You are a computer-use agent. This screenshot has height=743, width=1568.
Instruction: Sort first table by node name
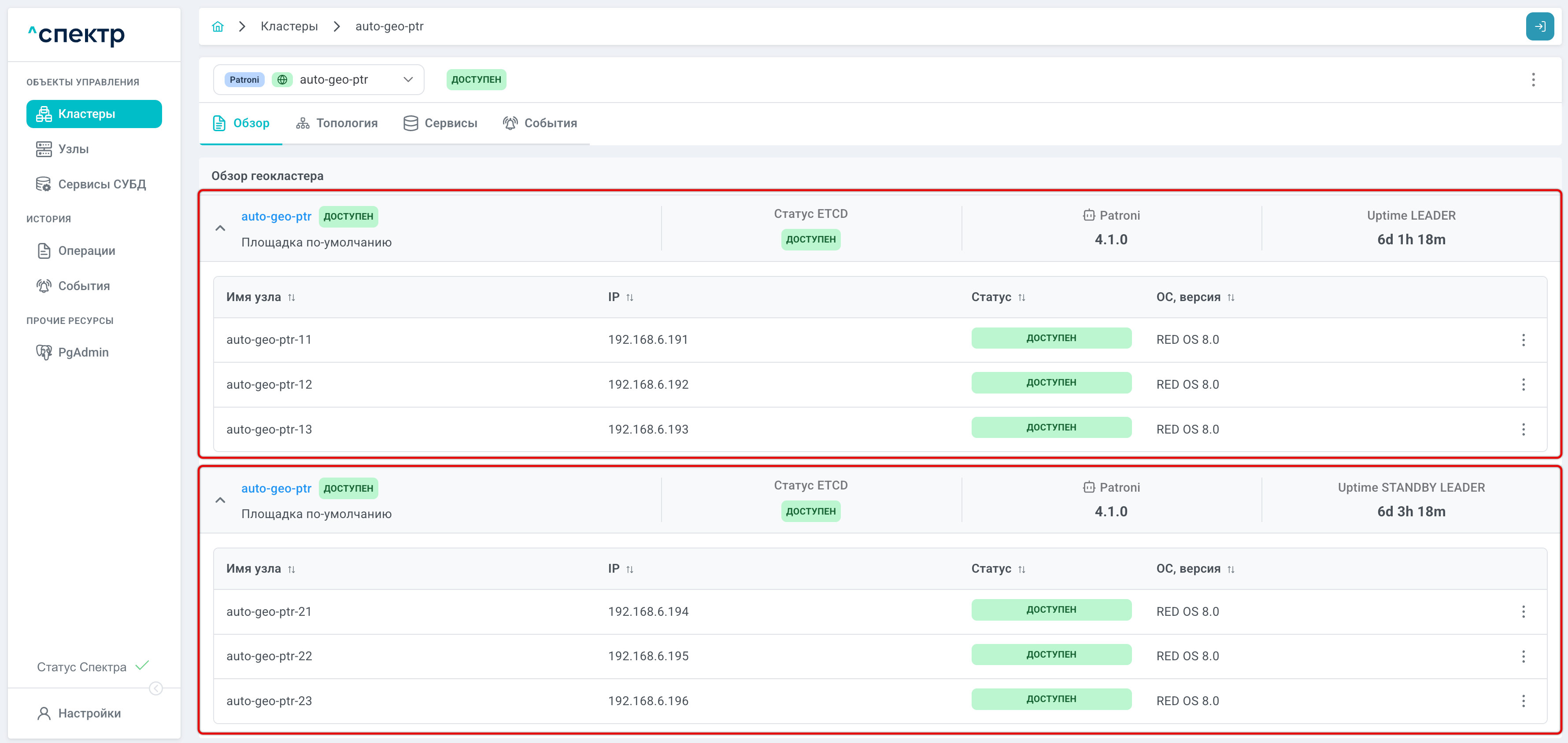click(x=292, y=298)
